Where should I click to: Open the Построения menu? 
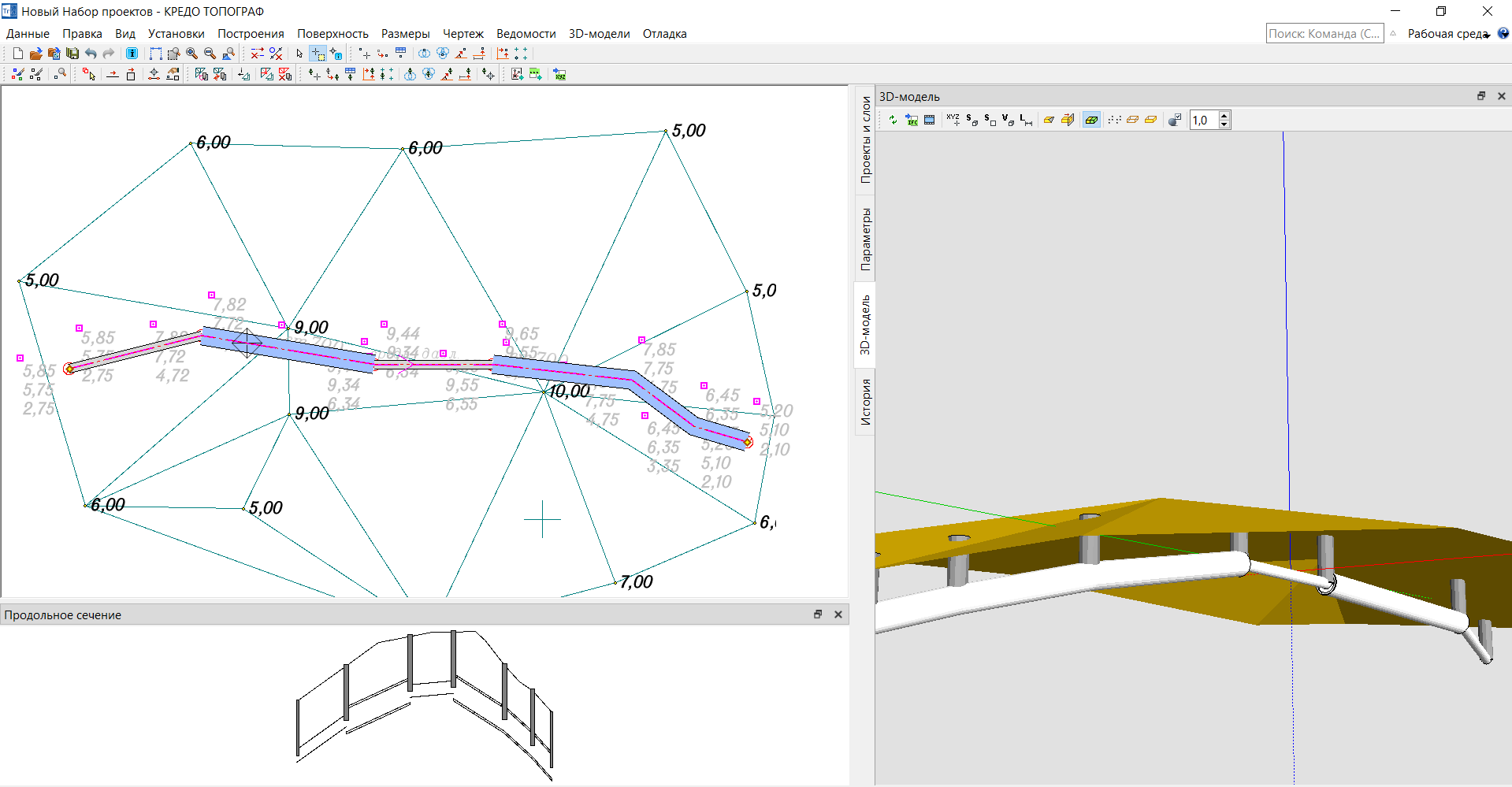(x=251, y=34)
